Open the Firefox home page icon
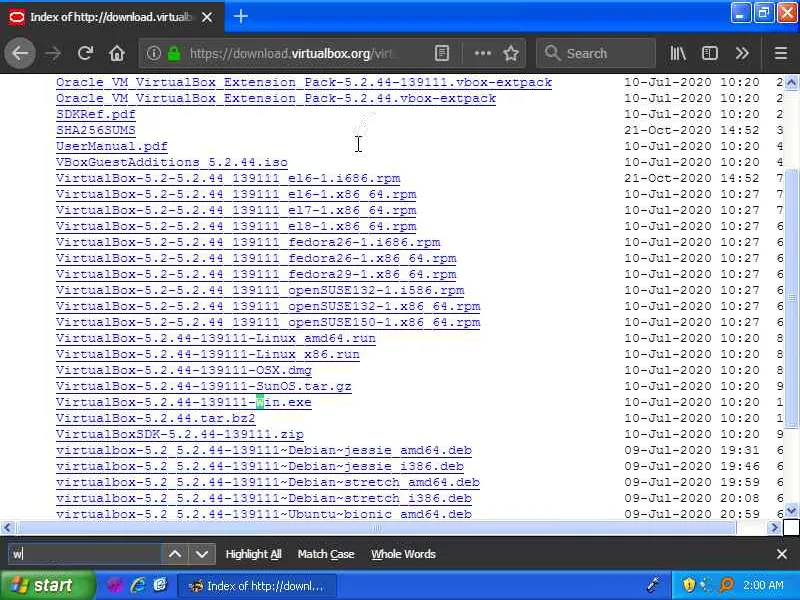This screenshot has width=800, height=600. pos(117,53)
